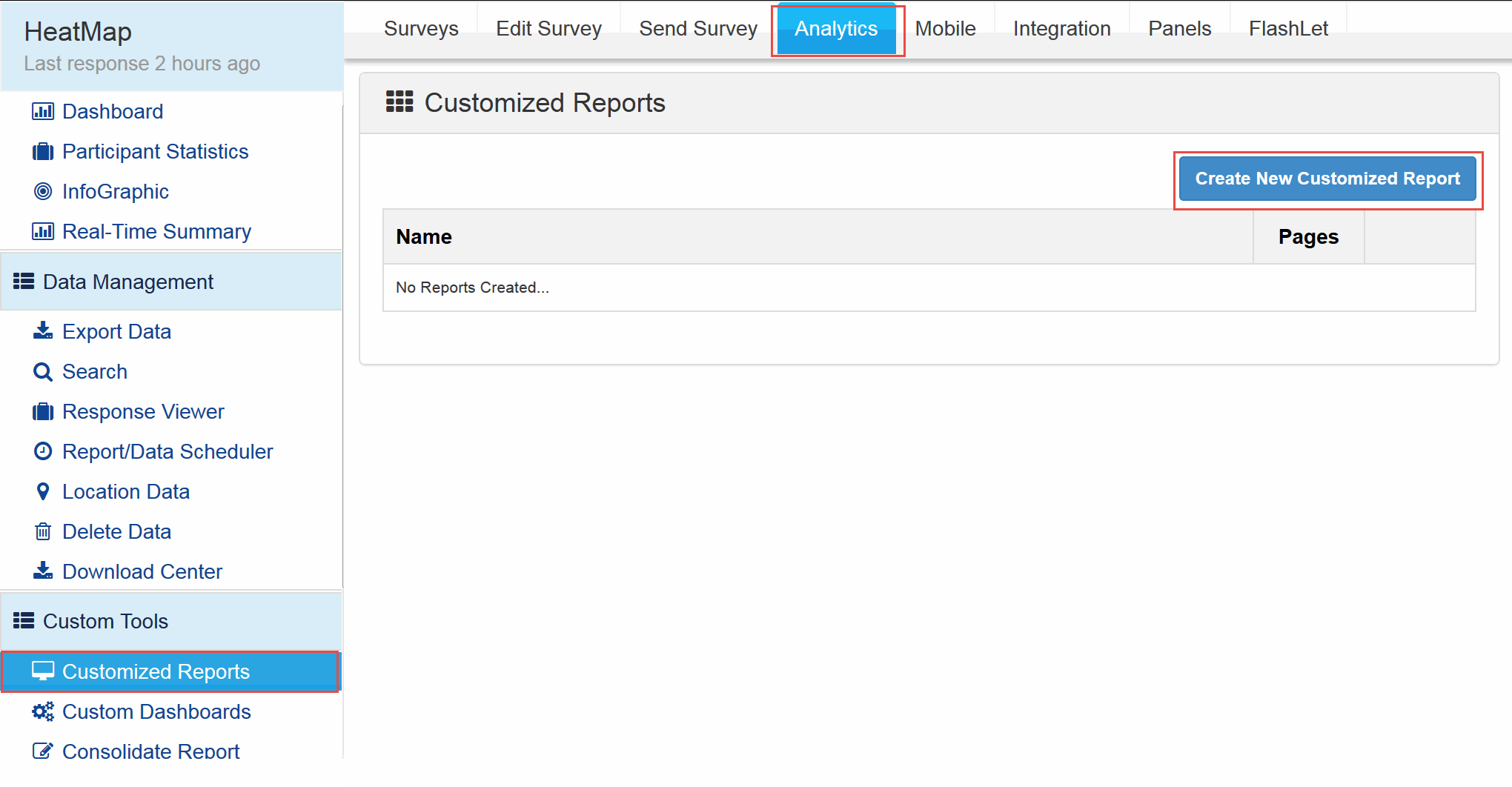Click the Location Data map pin icon
The image size is (1512, 787).
click(44, 491)
